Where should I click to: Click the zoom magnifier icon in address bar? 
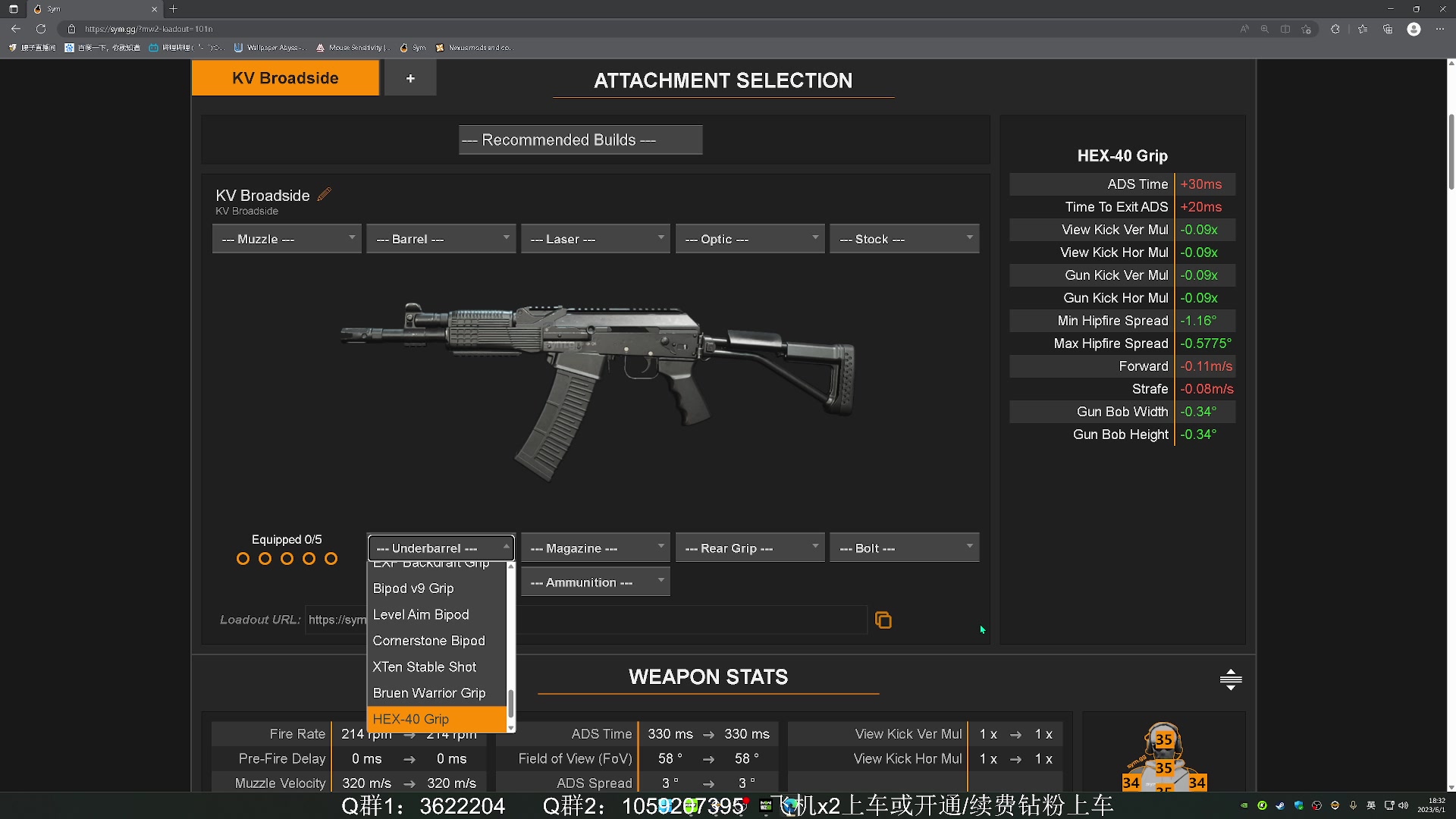(1265, 29)
